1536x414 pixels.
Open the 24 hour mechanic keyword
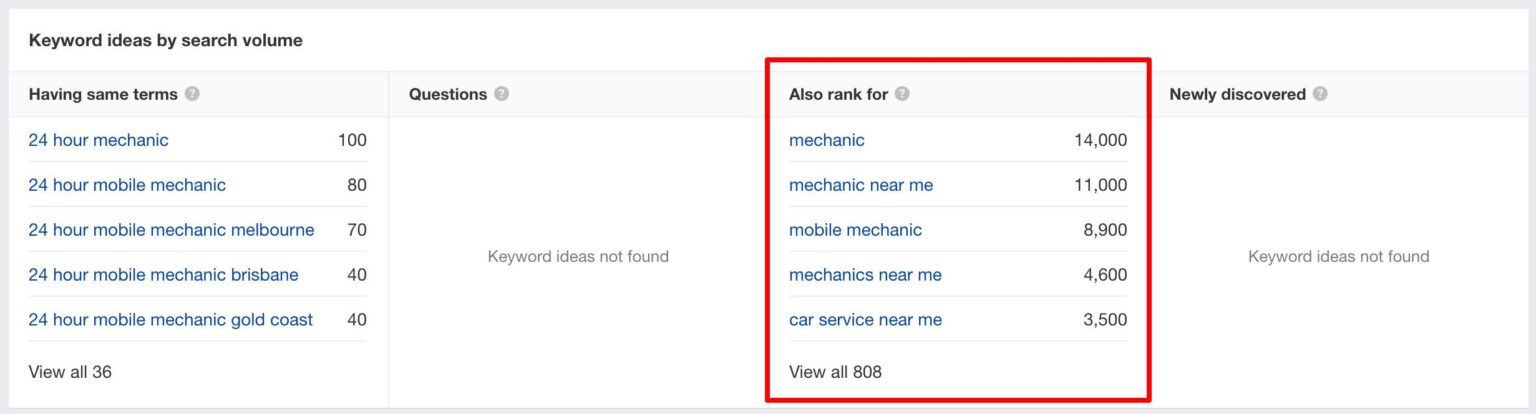click(98, 140)
